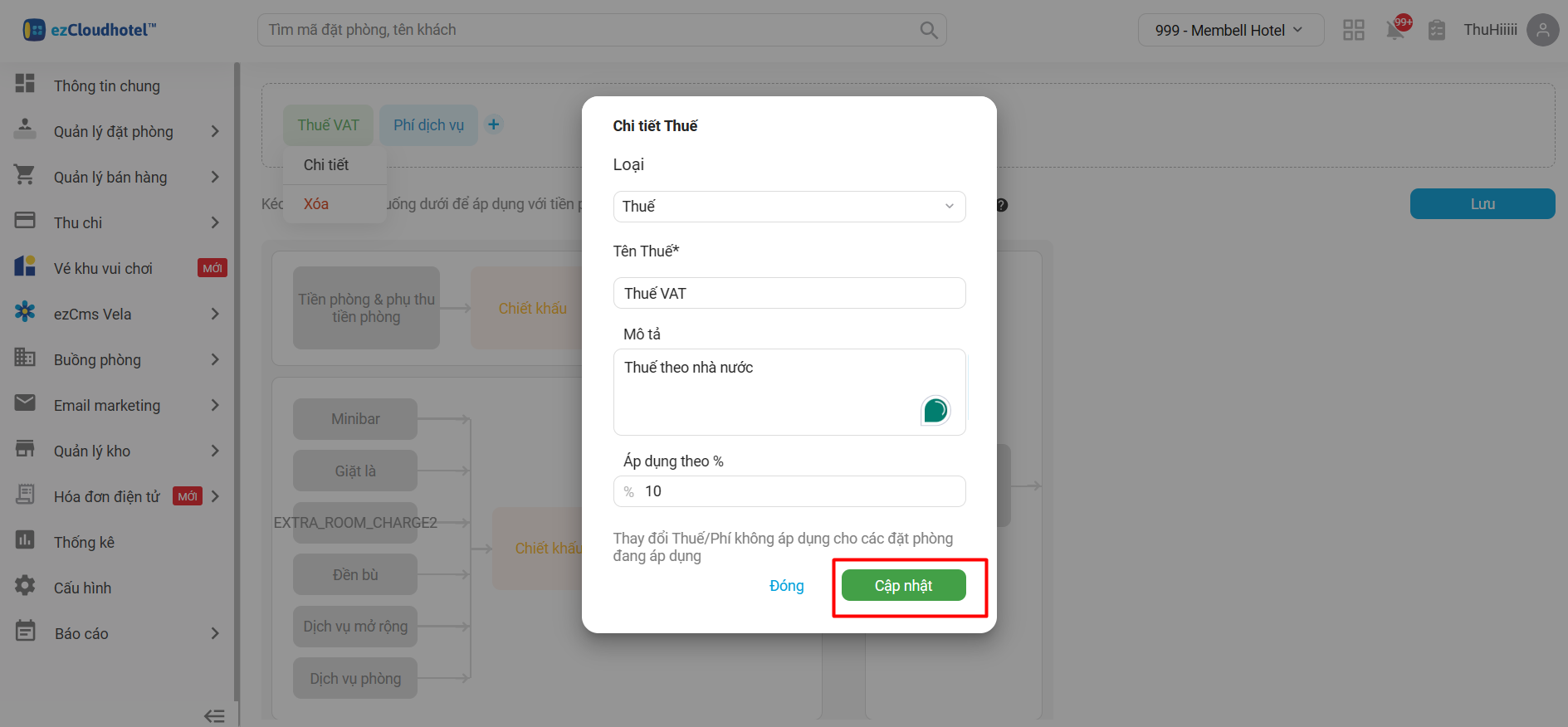Click the Tên Thuế input field
The image size is (1568, 727).
[x=789, y=293]
